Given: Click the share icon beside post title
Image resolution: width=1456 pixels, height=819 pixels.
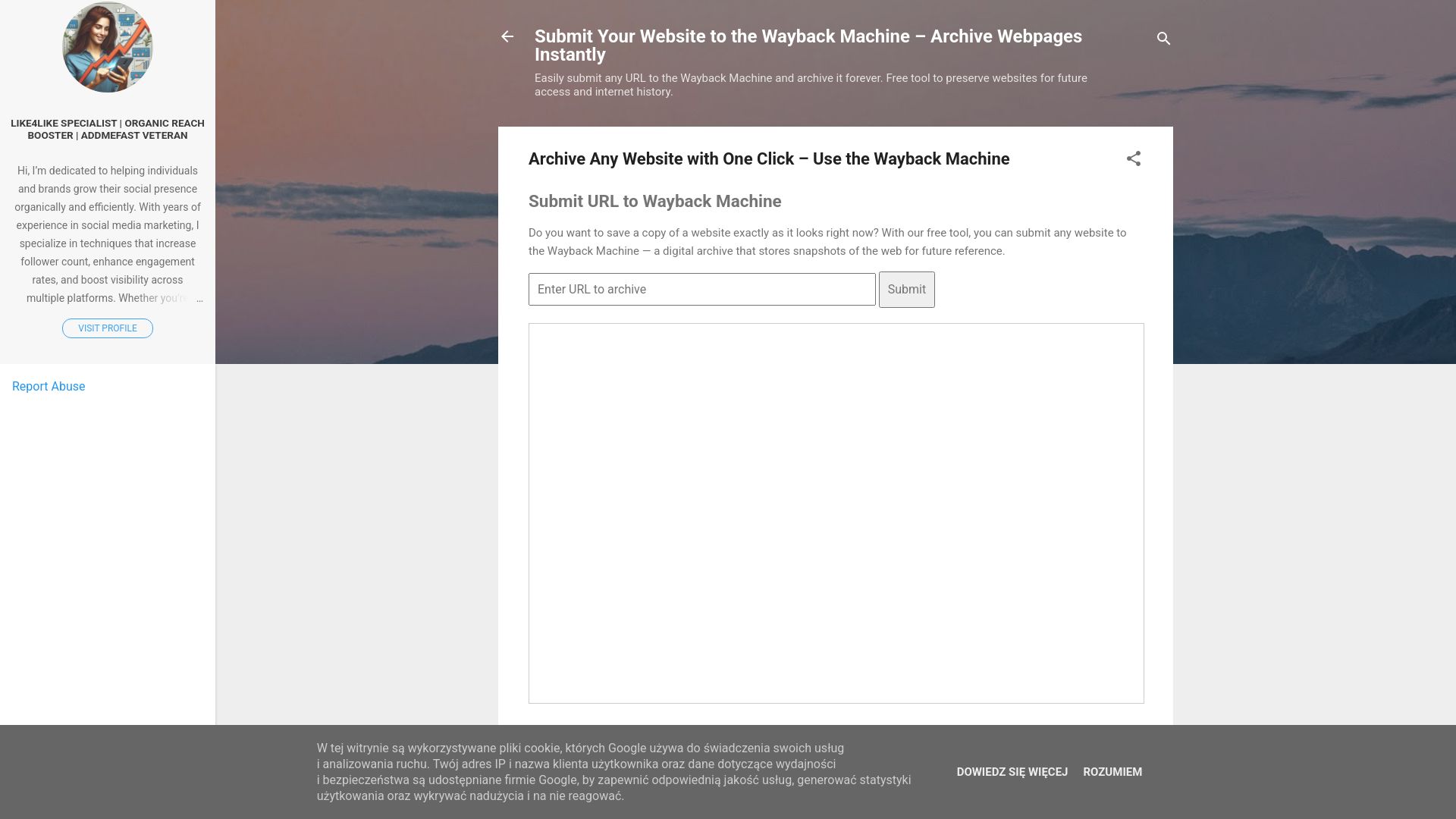Looking at the screenshot, I should pyautogui.click(x=1133, y=158).
